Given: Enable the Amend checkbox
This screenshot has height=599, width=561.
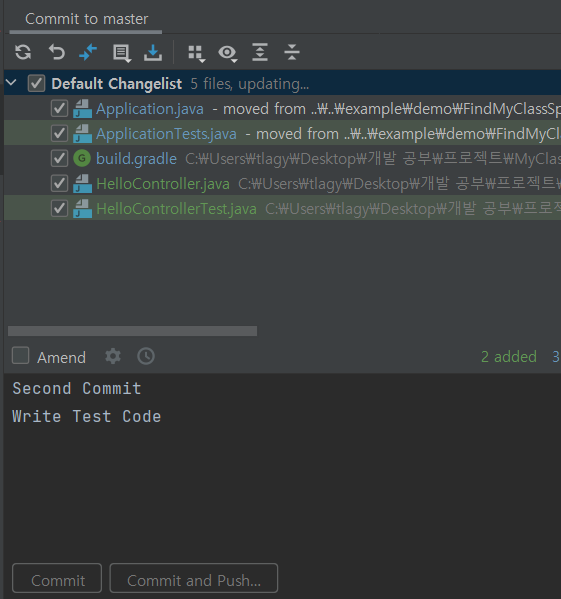Looking at the screenshot, I should (20, 355).
